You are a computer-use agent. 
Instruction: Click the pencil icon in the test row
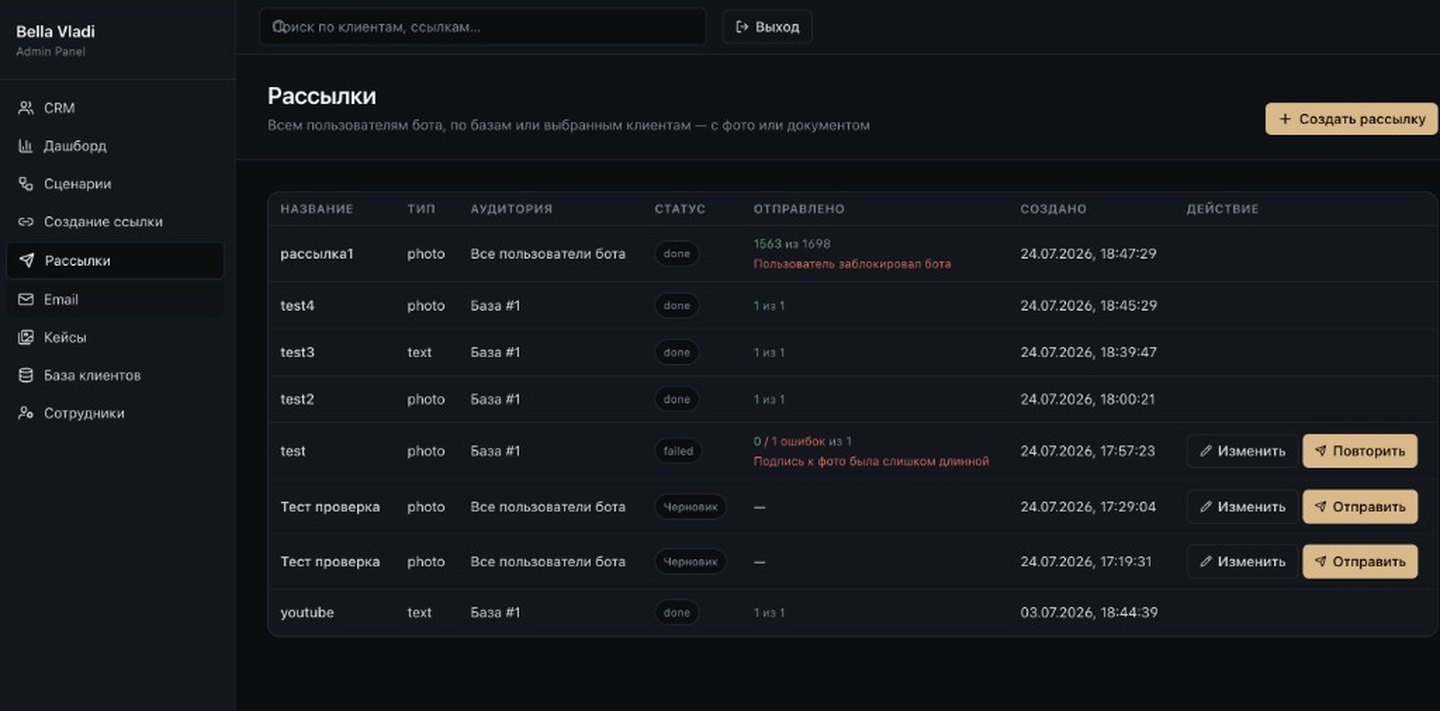coord(1206,451)
